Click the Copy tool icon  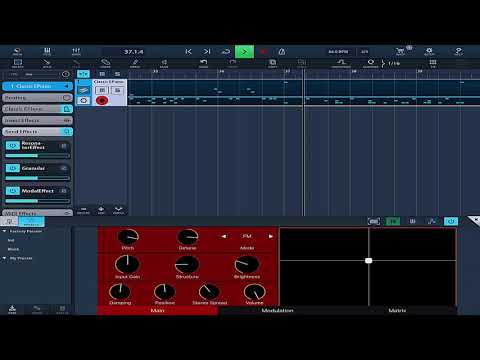[272, 63]
